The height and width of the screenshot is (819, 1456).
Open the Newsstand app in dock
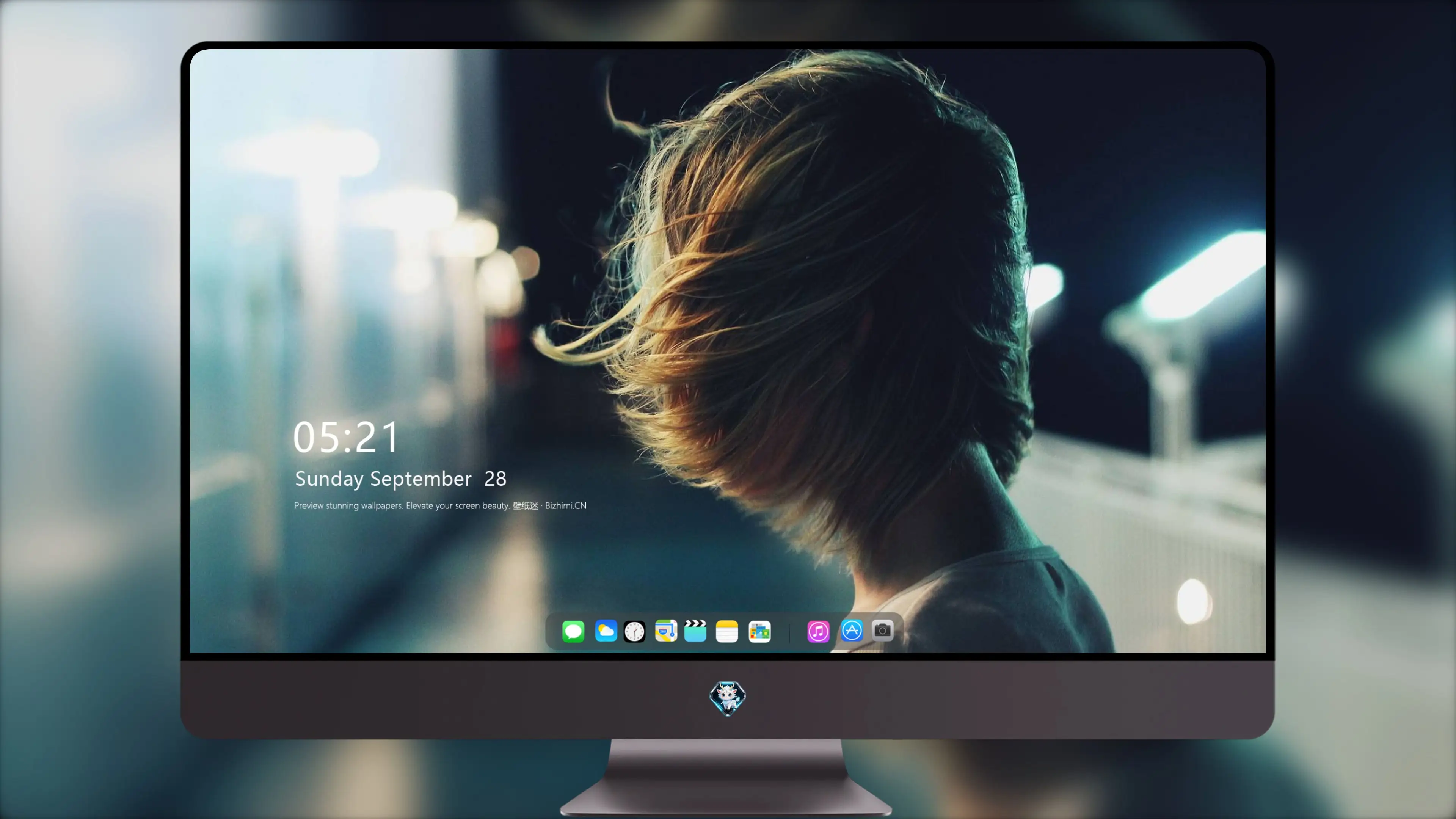pos(759,631)
